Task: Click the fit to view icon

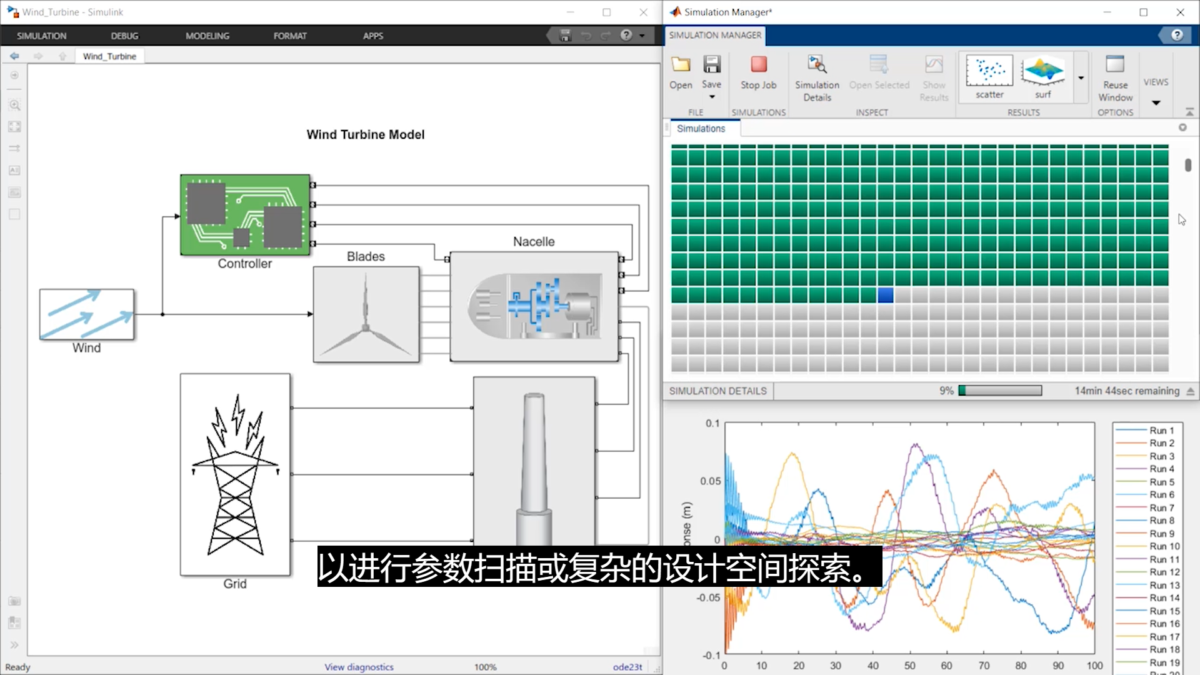Action: coord(14,127)
